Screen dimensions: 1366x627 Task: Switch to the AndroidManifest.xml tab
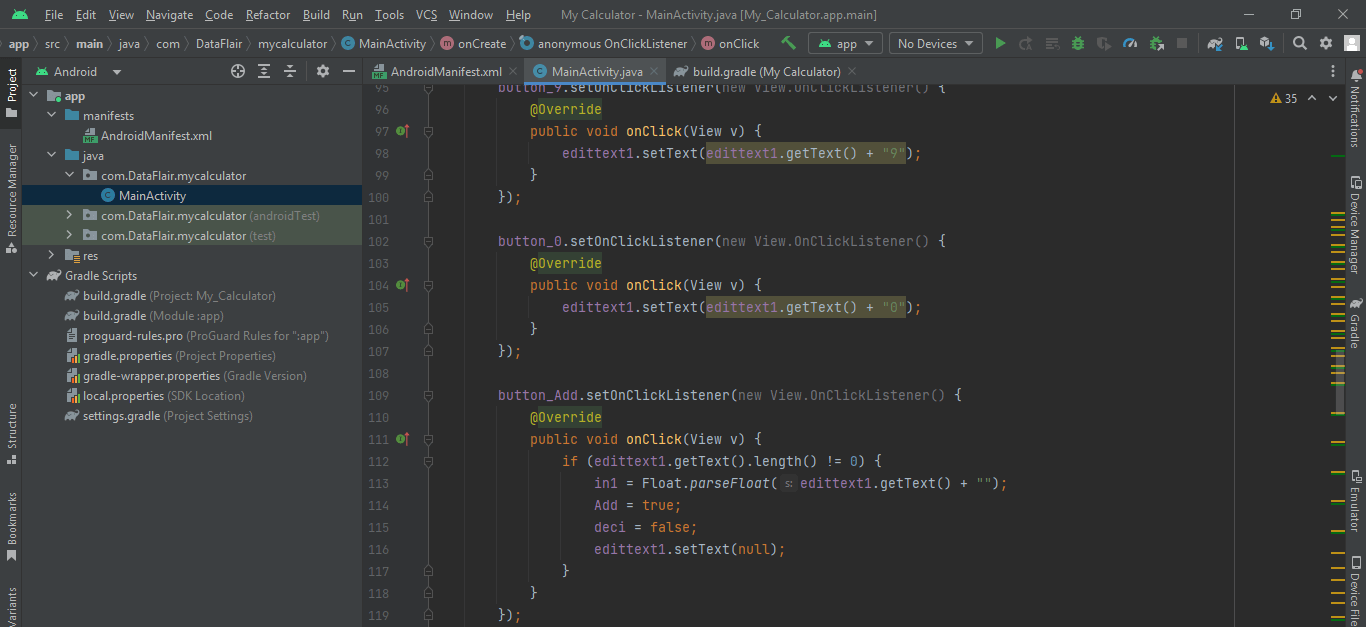[445, 72]
